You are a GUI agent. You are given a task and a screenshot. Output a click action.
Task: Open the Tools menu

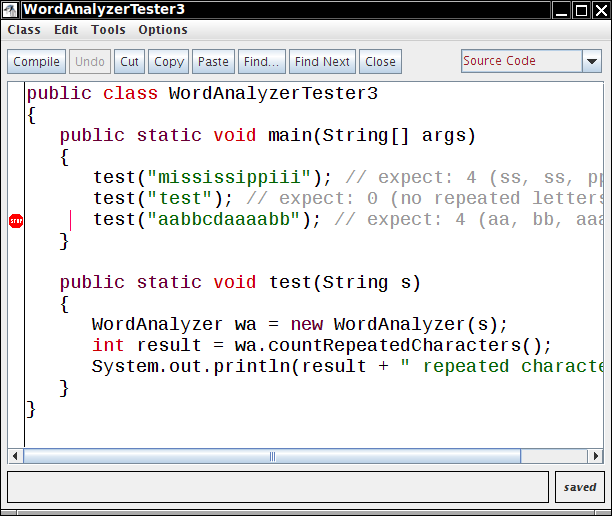pyautogui.click(x=108, y=30)
